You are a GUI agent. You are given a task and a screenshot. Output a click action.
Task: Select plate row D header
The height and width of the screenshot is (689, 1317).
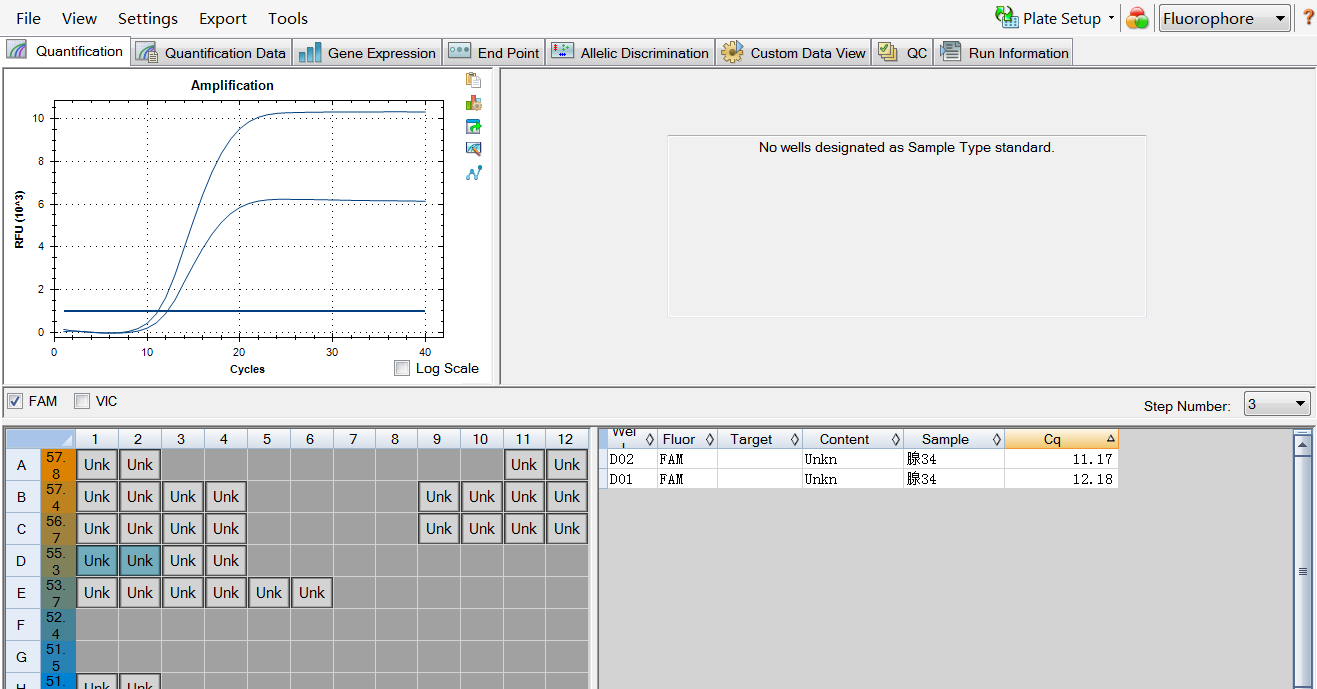pos(22,561)
